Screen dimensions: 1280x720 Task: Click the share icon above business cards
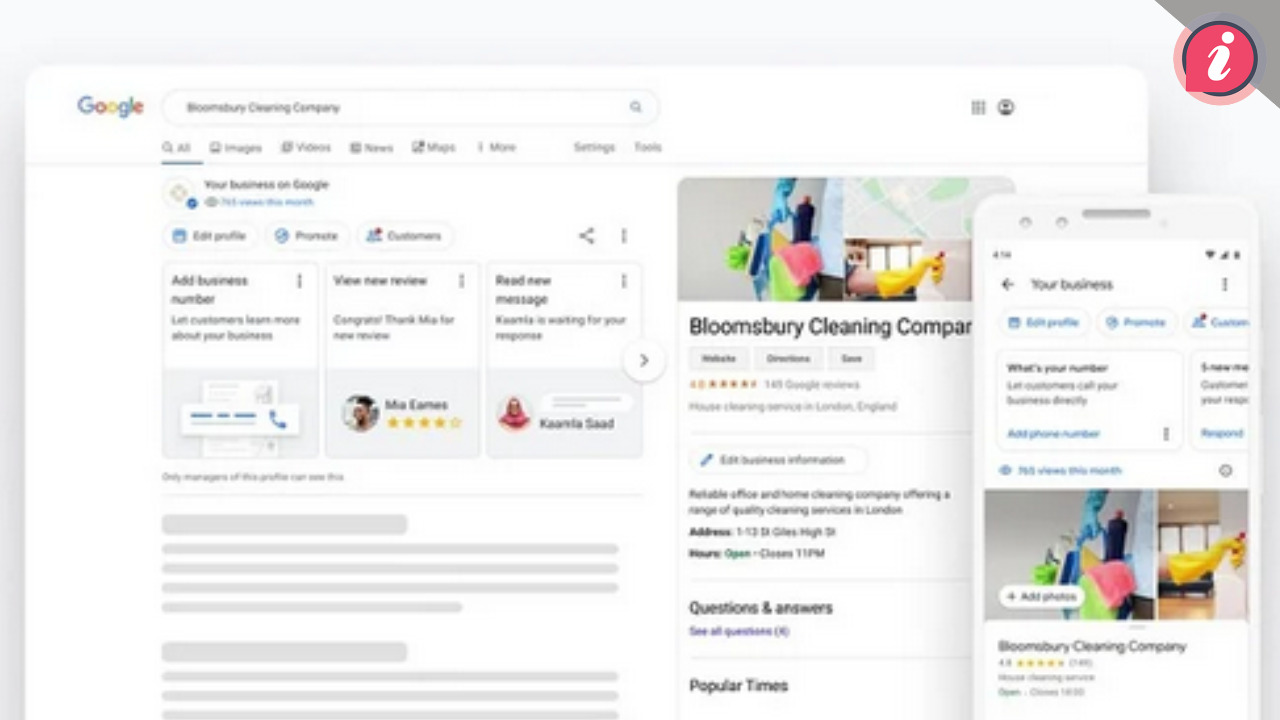586,236
